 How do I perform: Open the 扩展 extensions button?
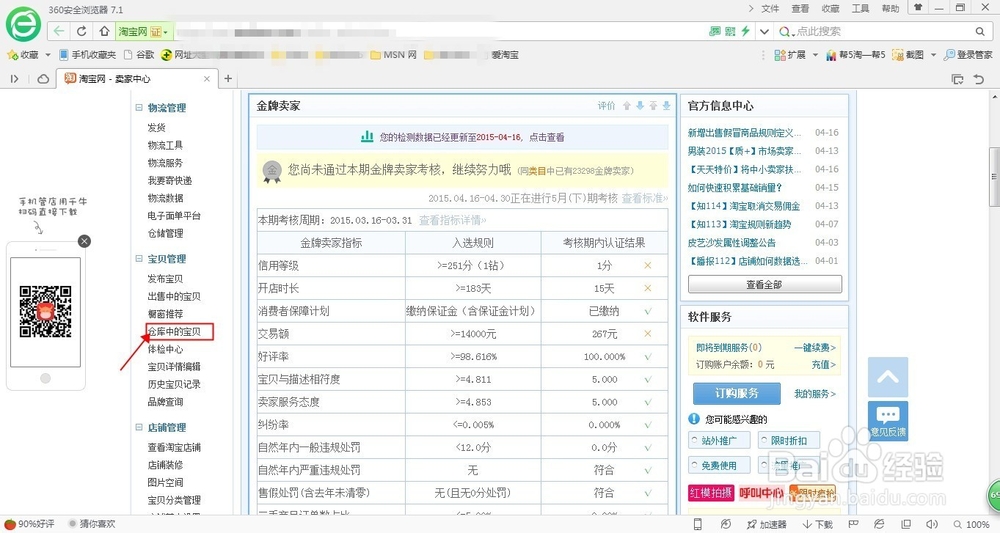point(790,55)
